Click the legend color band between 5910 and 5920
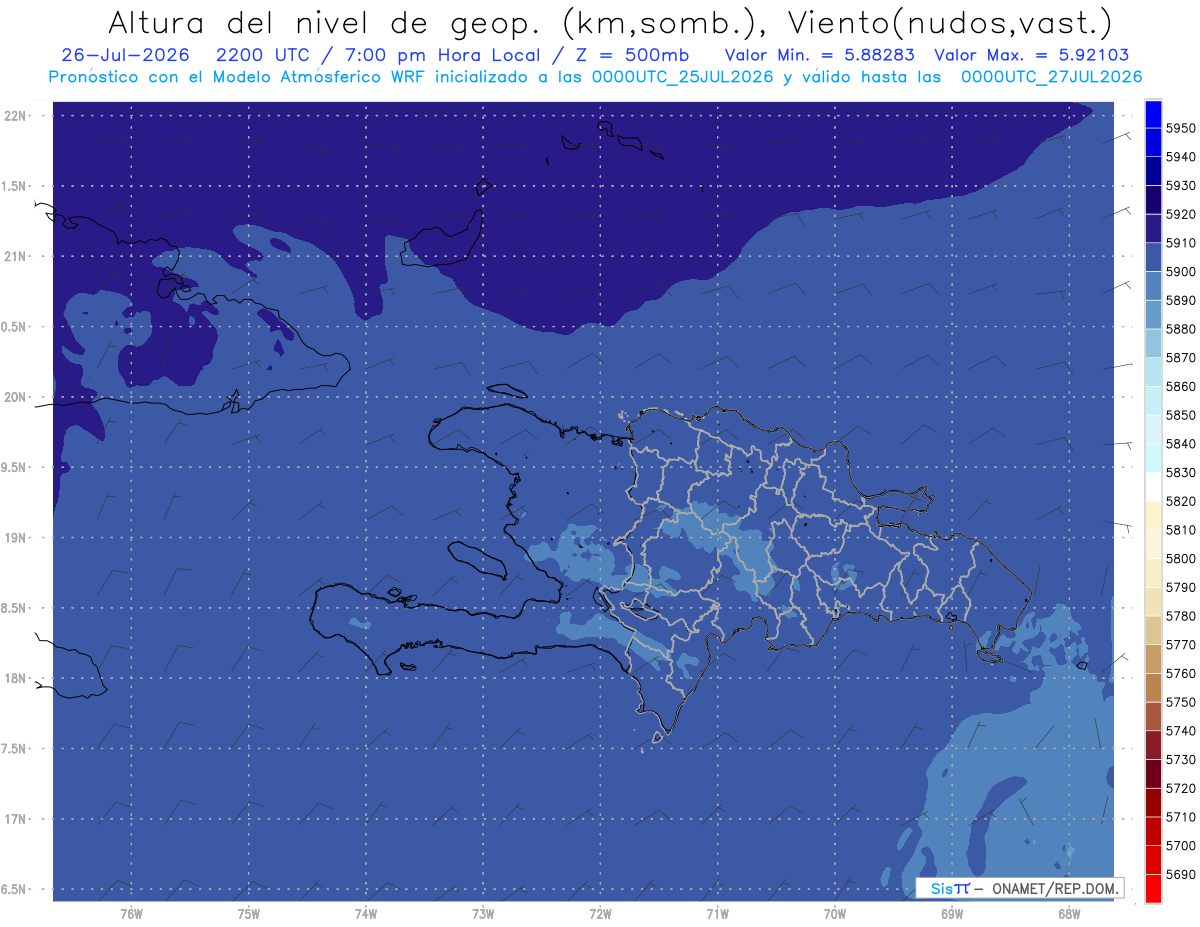Screen dimensions: 1200x927 coord(1153,228)
